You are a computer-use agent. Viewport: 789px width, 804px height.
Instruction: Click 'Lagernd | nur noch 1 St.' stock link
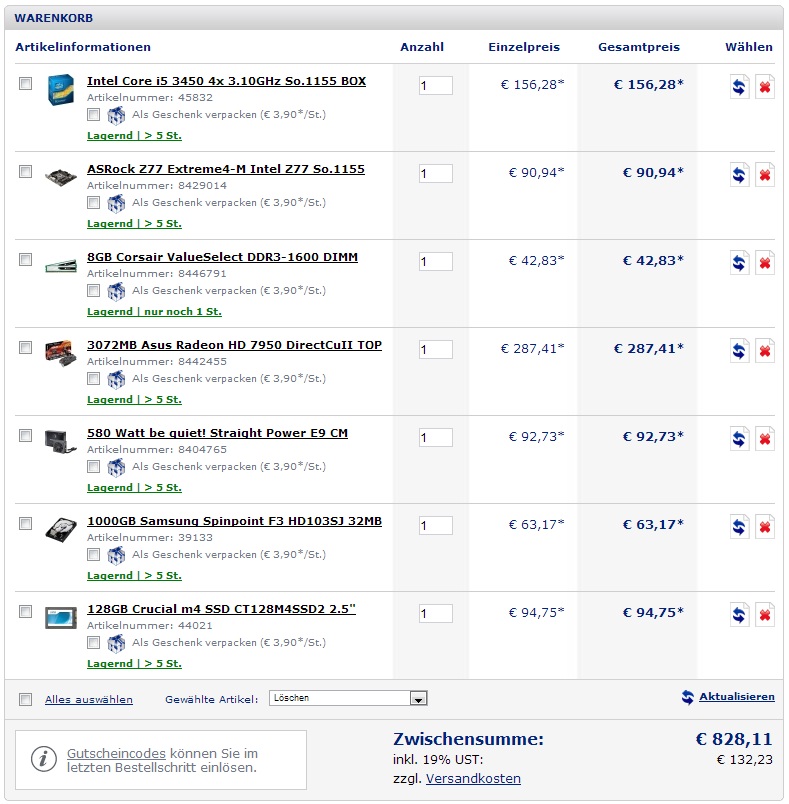coord(154,312)
